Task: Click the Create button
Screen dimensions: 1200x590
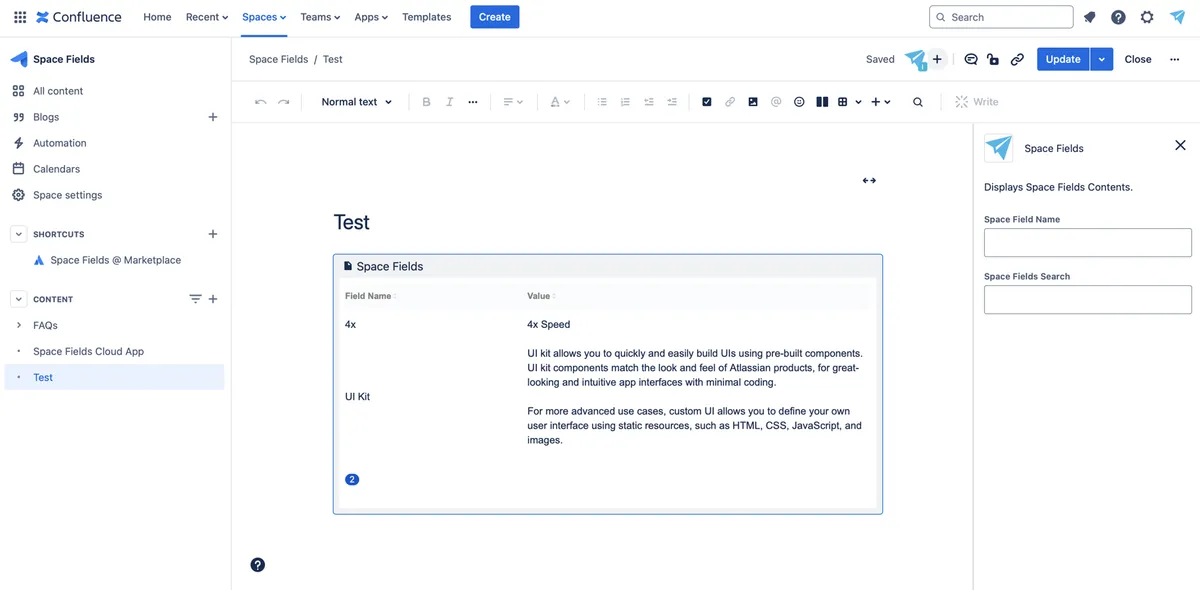Action: click(x=495, y=17)
